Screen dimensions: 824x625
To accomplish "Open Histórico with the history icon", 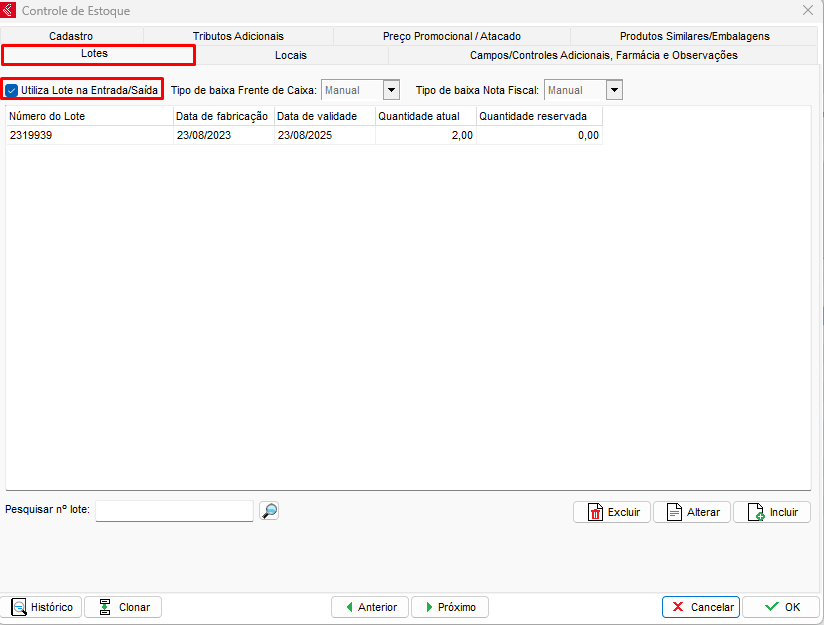I will click(x=43, y=607).
